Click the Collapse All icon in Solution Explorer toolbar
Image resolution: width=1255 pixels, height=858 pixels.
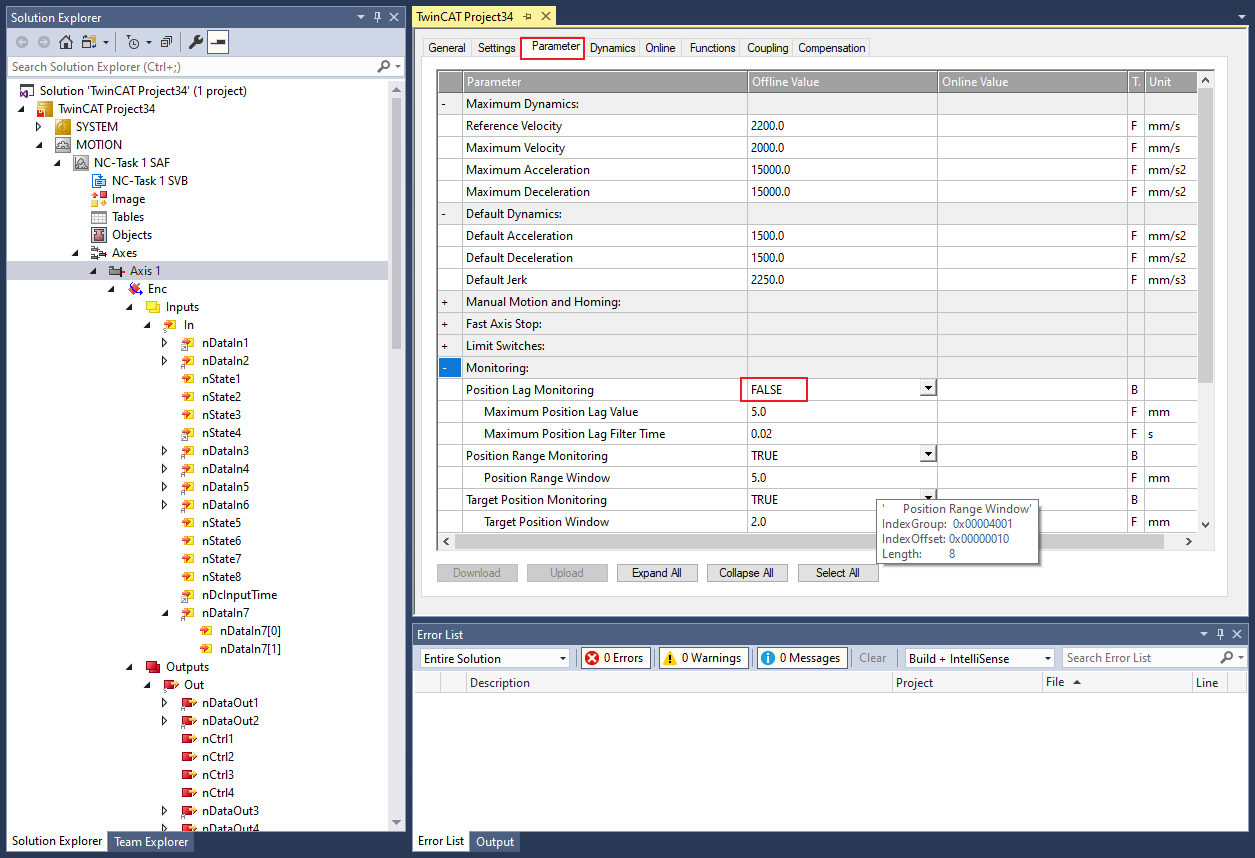point(166,42)
